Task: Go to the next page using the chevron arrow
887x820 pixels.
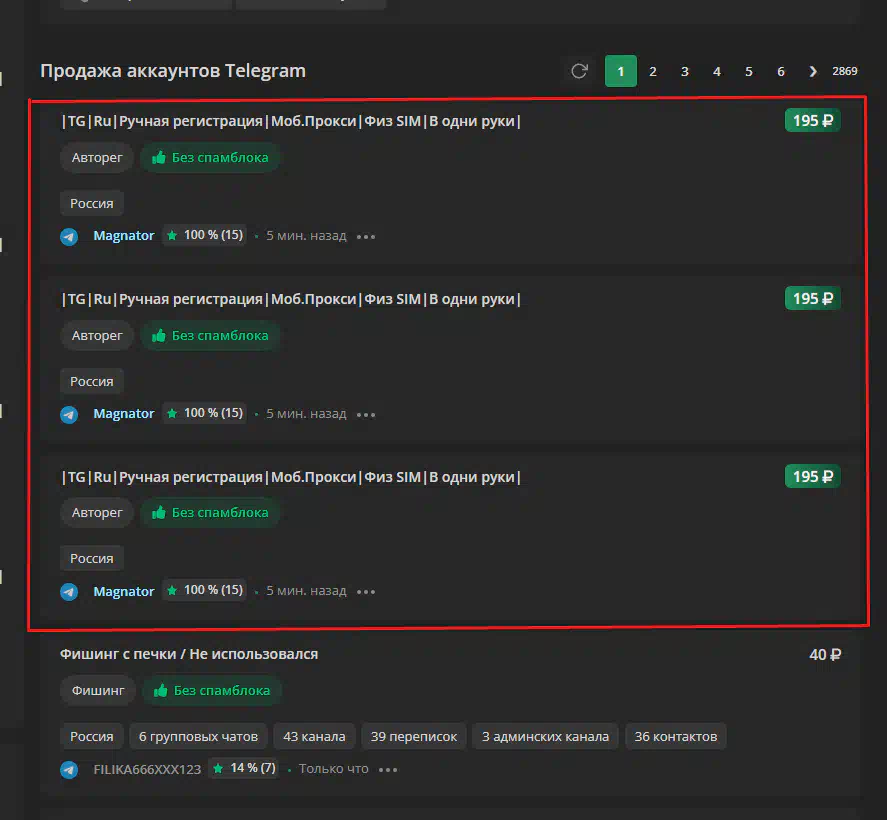Action: pos(813,71)
